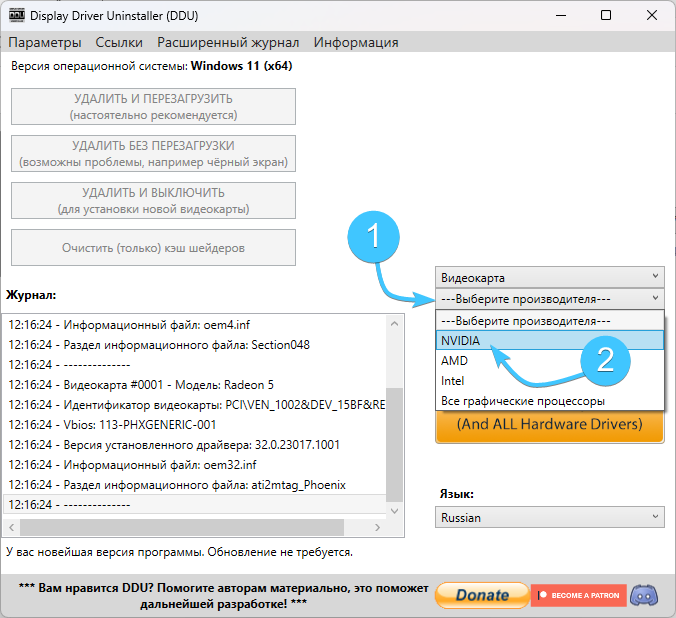The width and height of the screenshot is (676, 618).
Task: Open the Параметры menu
Action: (45, 42)
